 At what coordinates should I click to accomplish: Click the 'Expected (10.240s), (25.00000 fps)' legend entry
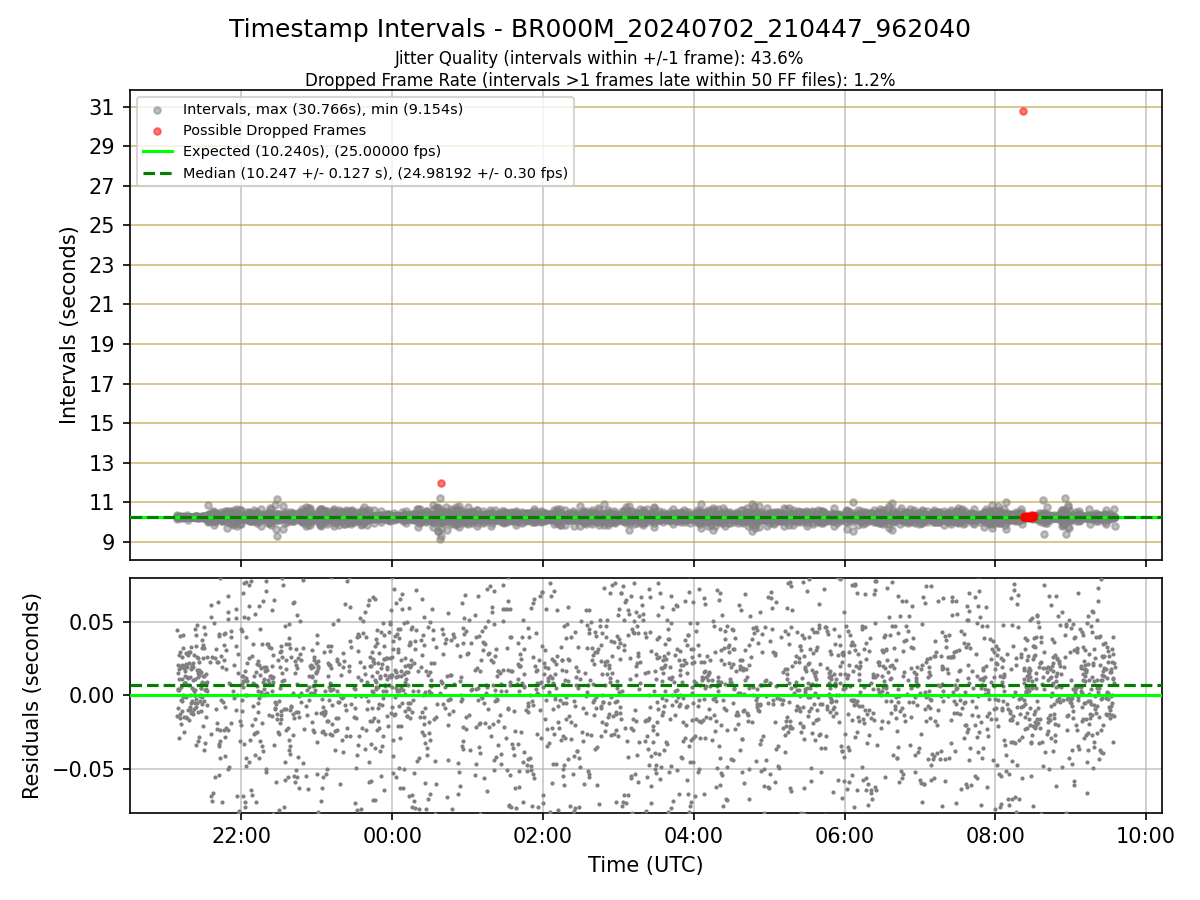[x=311, y=152]
